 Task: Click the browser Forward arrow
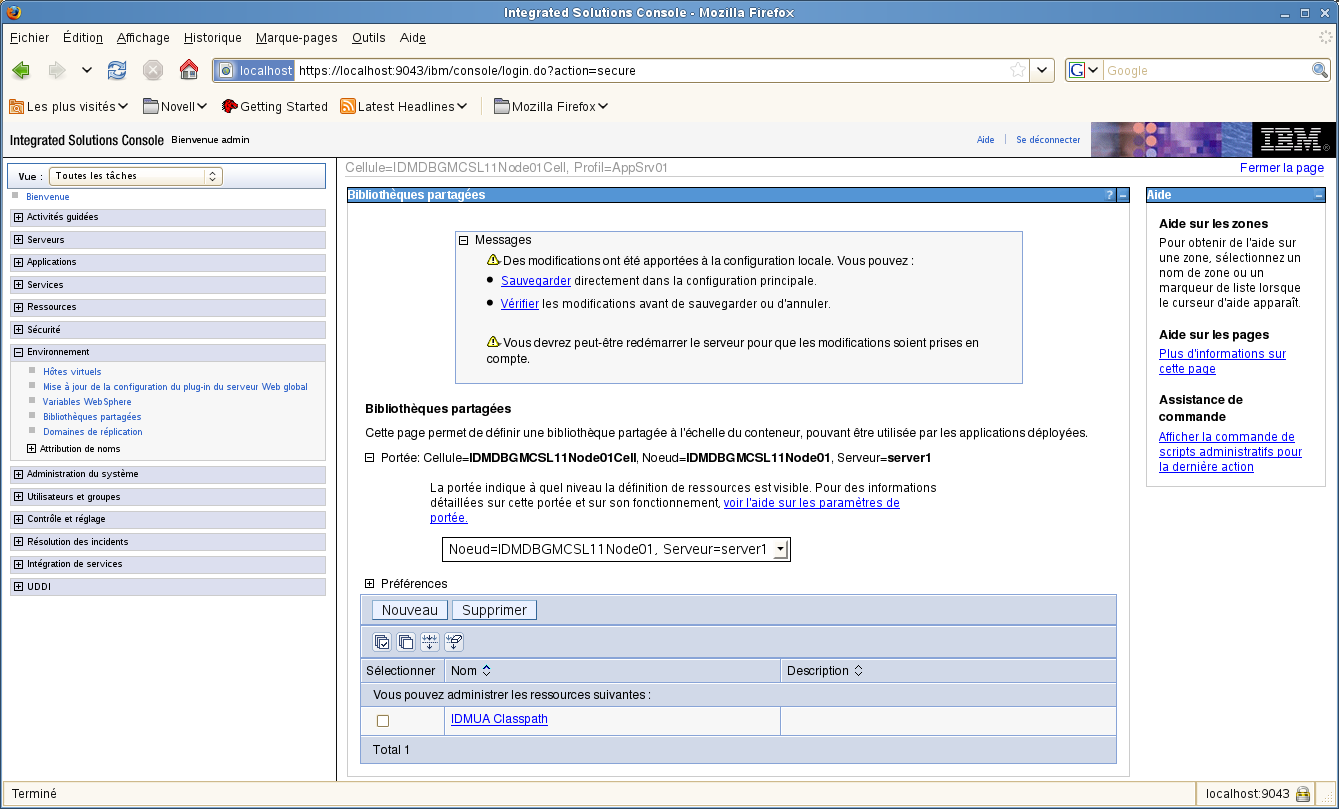pos(57,70)
